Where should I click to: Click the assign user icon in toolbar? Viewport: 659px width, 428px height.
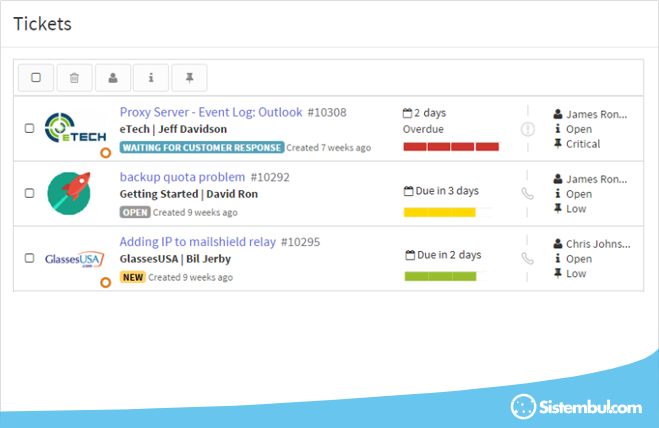click(x=112, y=77)
